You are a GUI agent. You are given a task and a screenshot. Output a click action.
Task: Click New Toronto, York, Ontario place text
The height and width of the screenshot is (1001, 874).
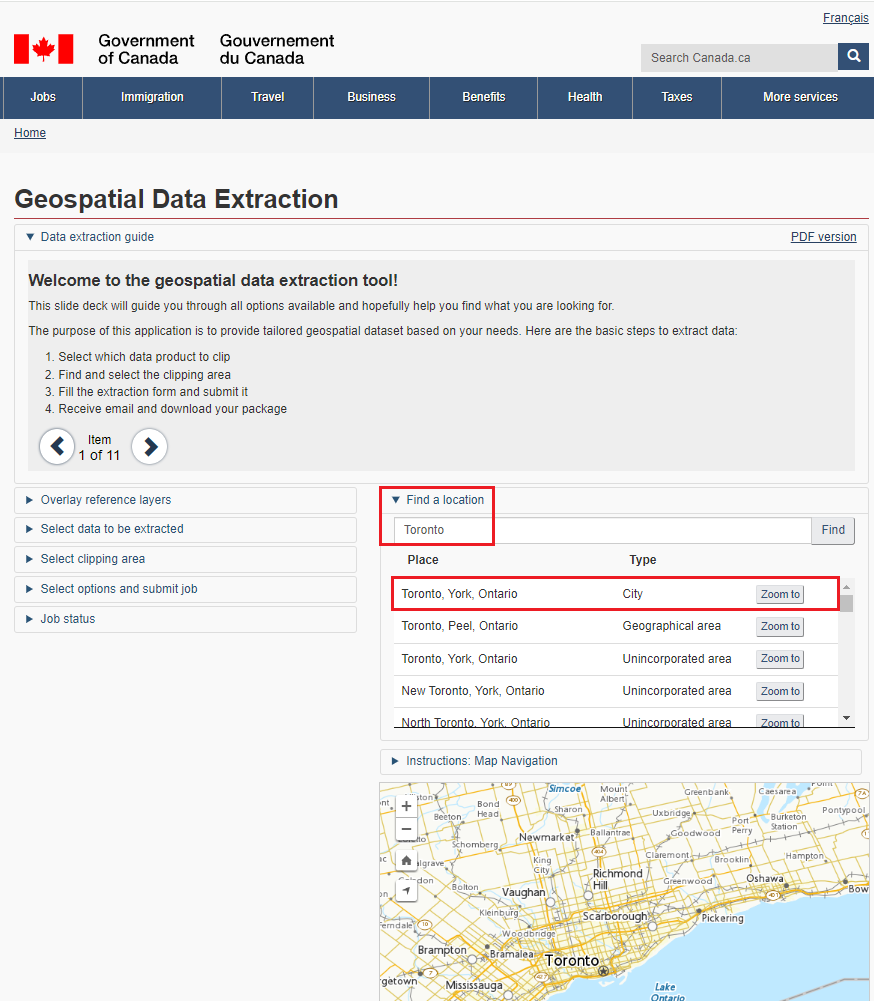(x=473, y=691)
